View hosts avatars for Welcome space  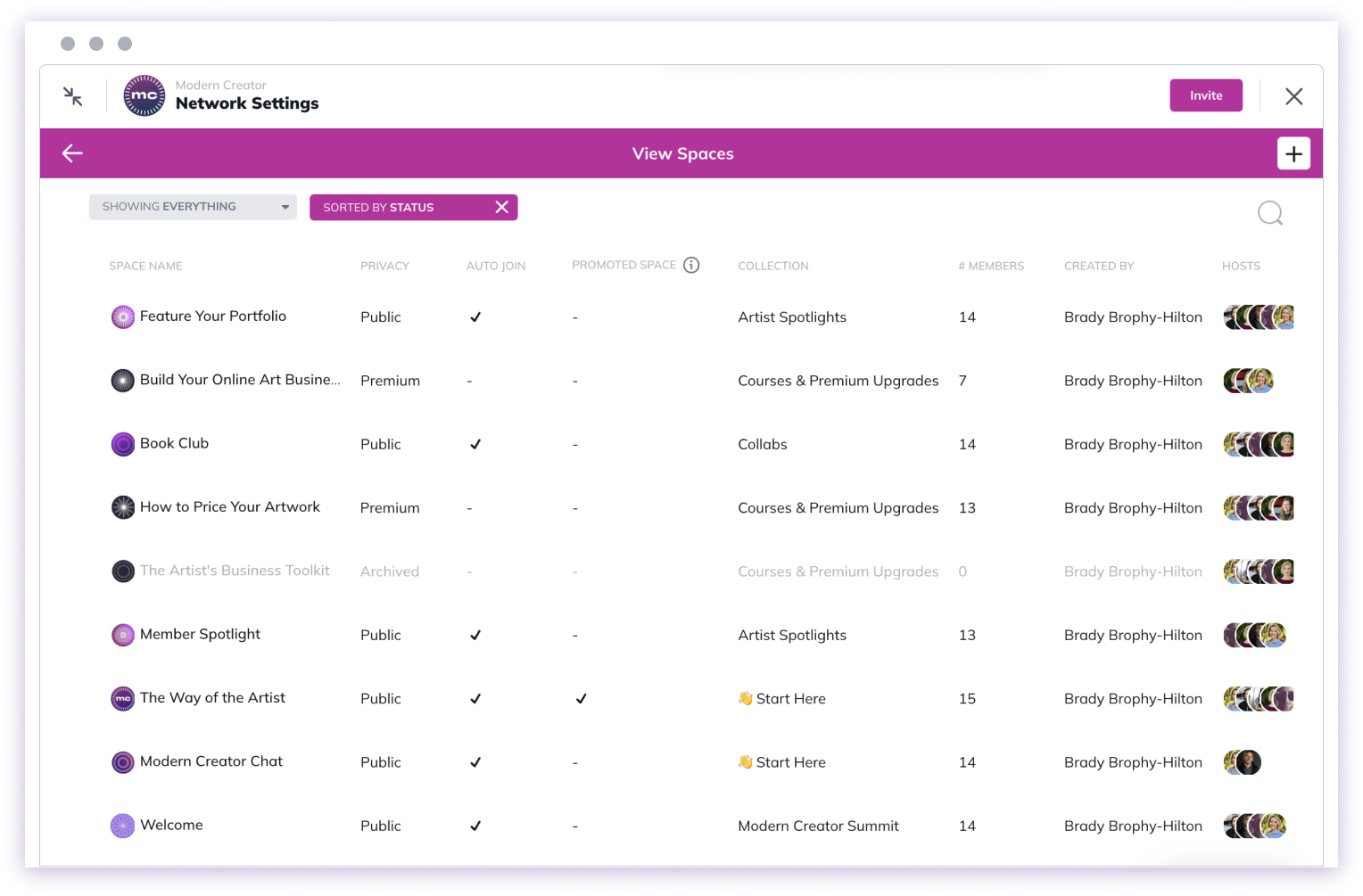point(1254,826)
